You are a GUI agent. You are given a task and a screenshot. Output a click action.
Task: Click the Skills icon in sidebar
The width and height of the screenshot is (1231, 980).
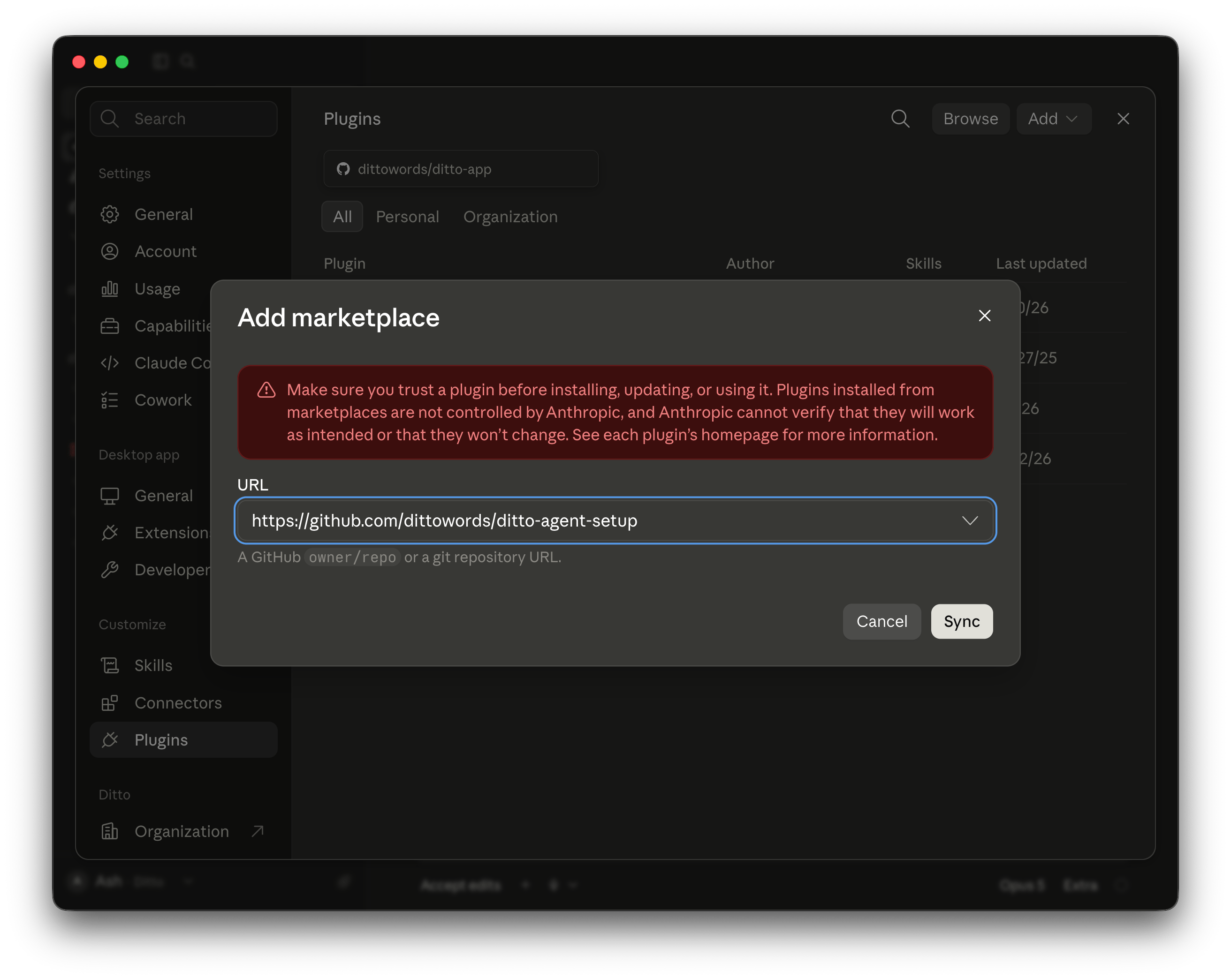[x=110, y=665]
